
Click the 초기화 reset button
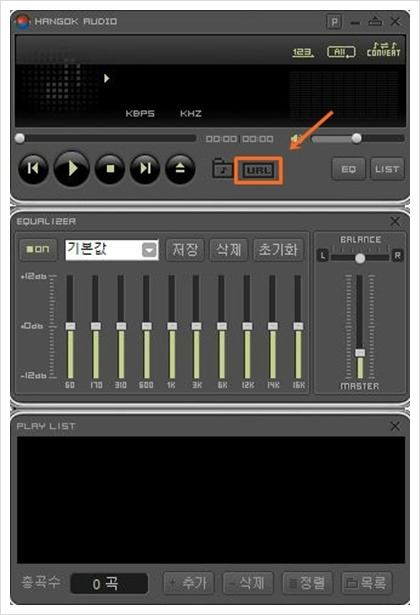(278, 249)
